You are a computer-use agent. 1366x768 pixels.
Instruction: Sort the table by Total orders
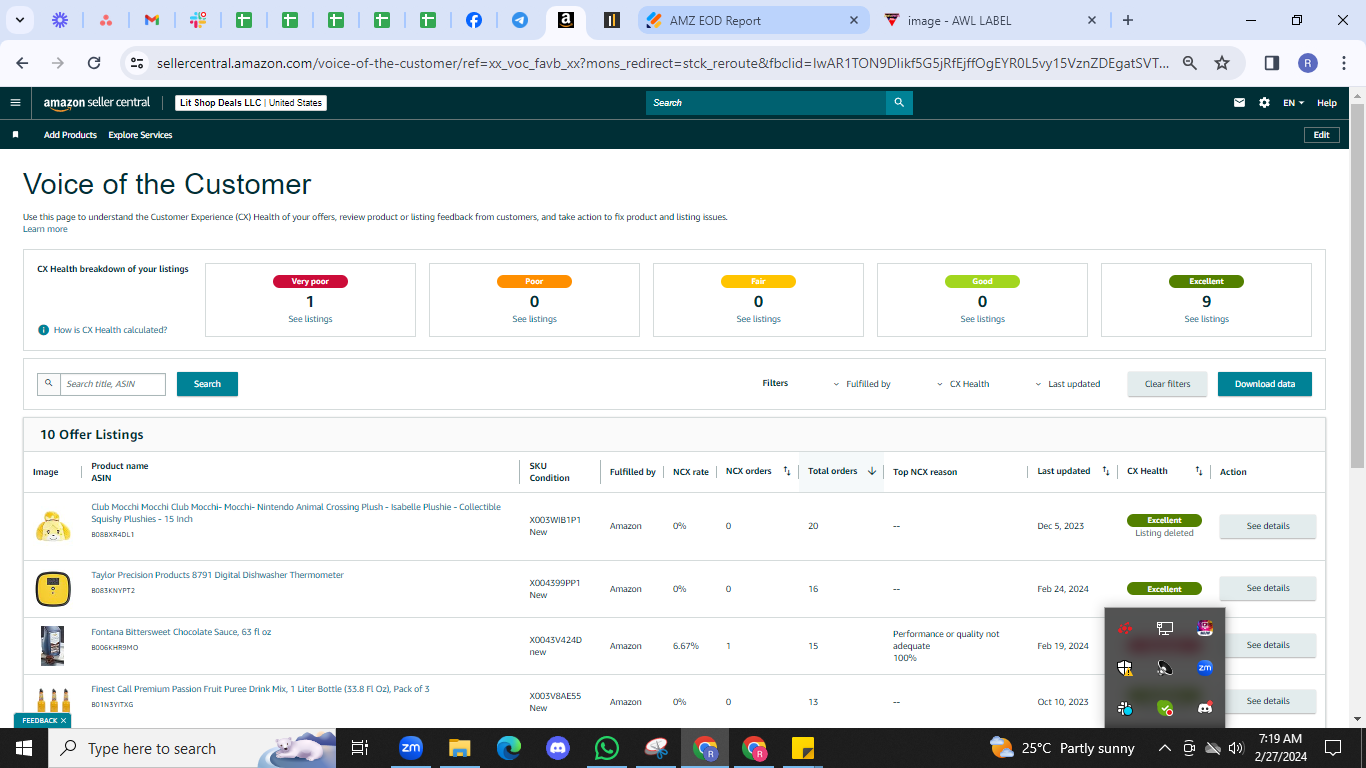click(x=872, y=471)
